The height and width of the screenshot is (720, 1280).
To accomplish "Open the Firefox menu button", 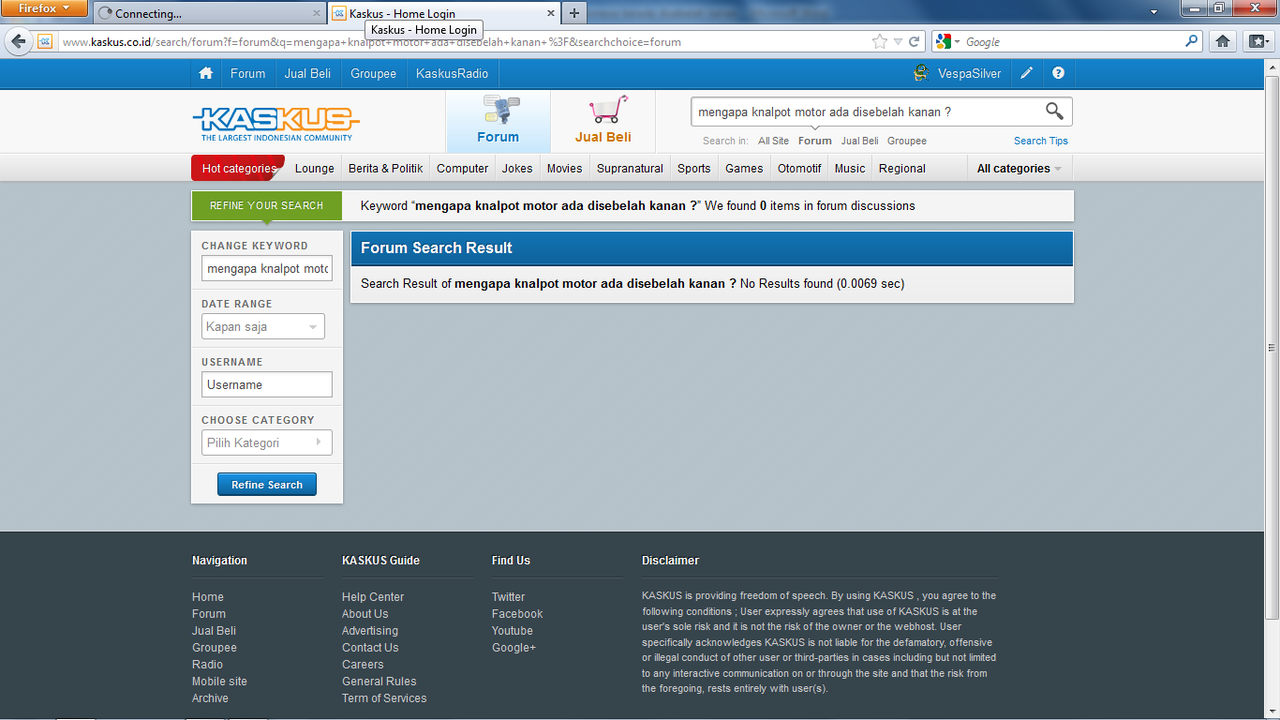I will [x=45, y=9].
